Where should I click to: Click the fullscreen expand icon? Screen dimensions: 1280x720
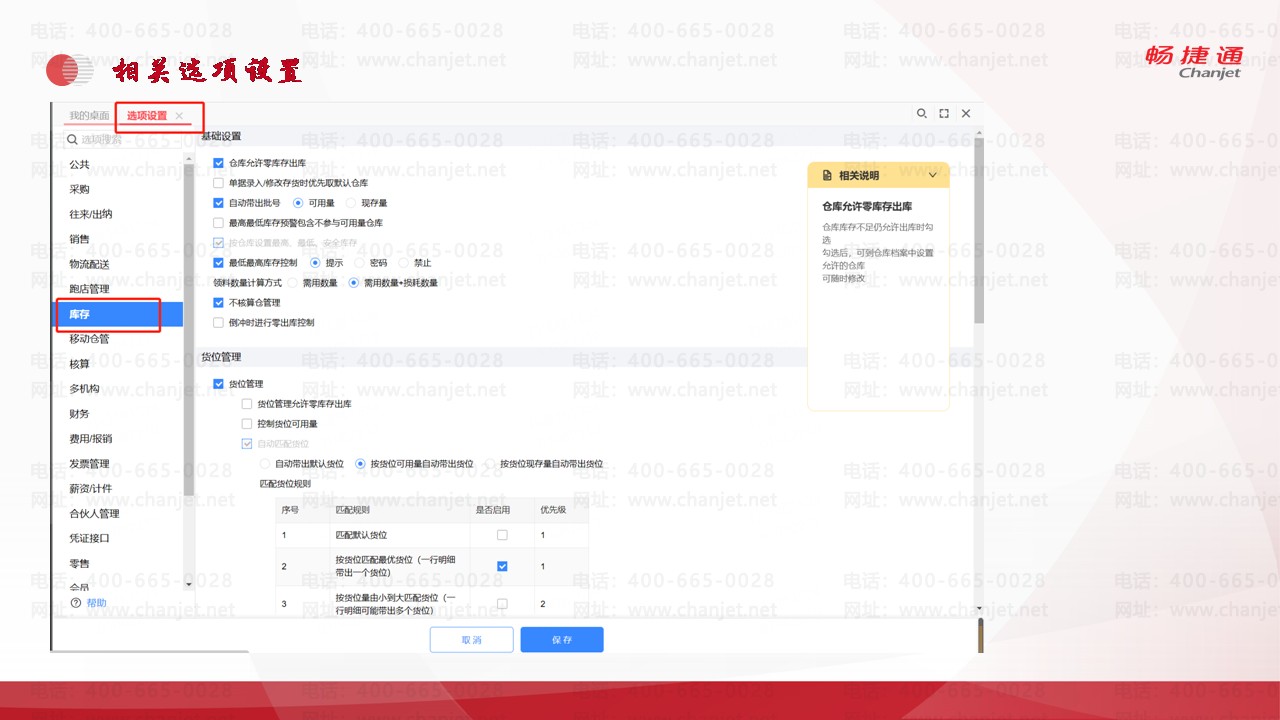click(x=944, y=114)
